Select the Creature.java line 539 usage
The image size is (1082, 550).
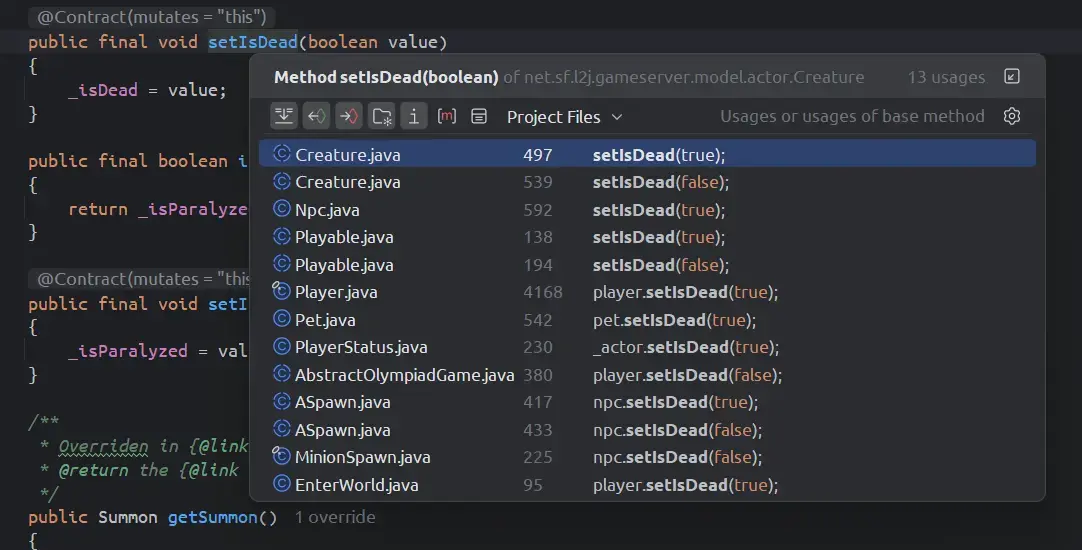coord(647,182)
